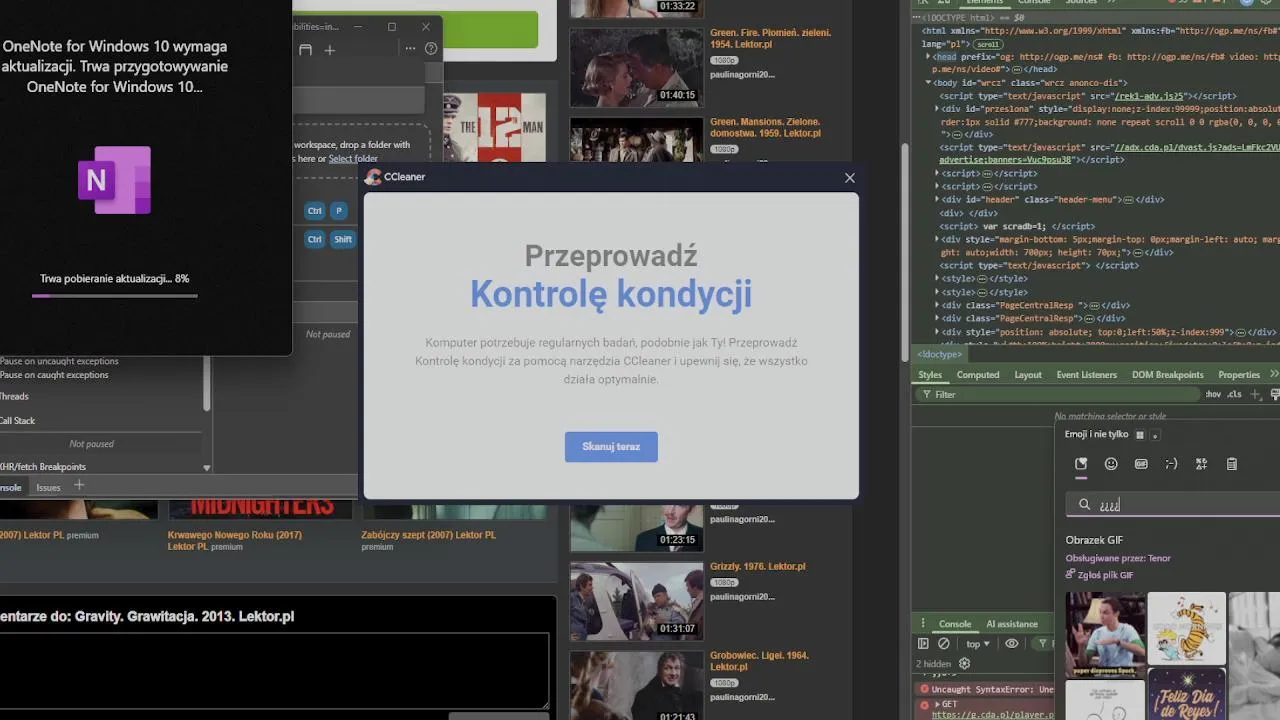The height and width of the screenshot is (720, 1280).
Task: Open the AI assistance drawer tab
Action: [1012, 624]
